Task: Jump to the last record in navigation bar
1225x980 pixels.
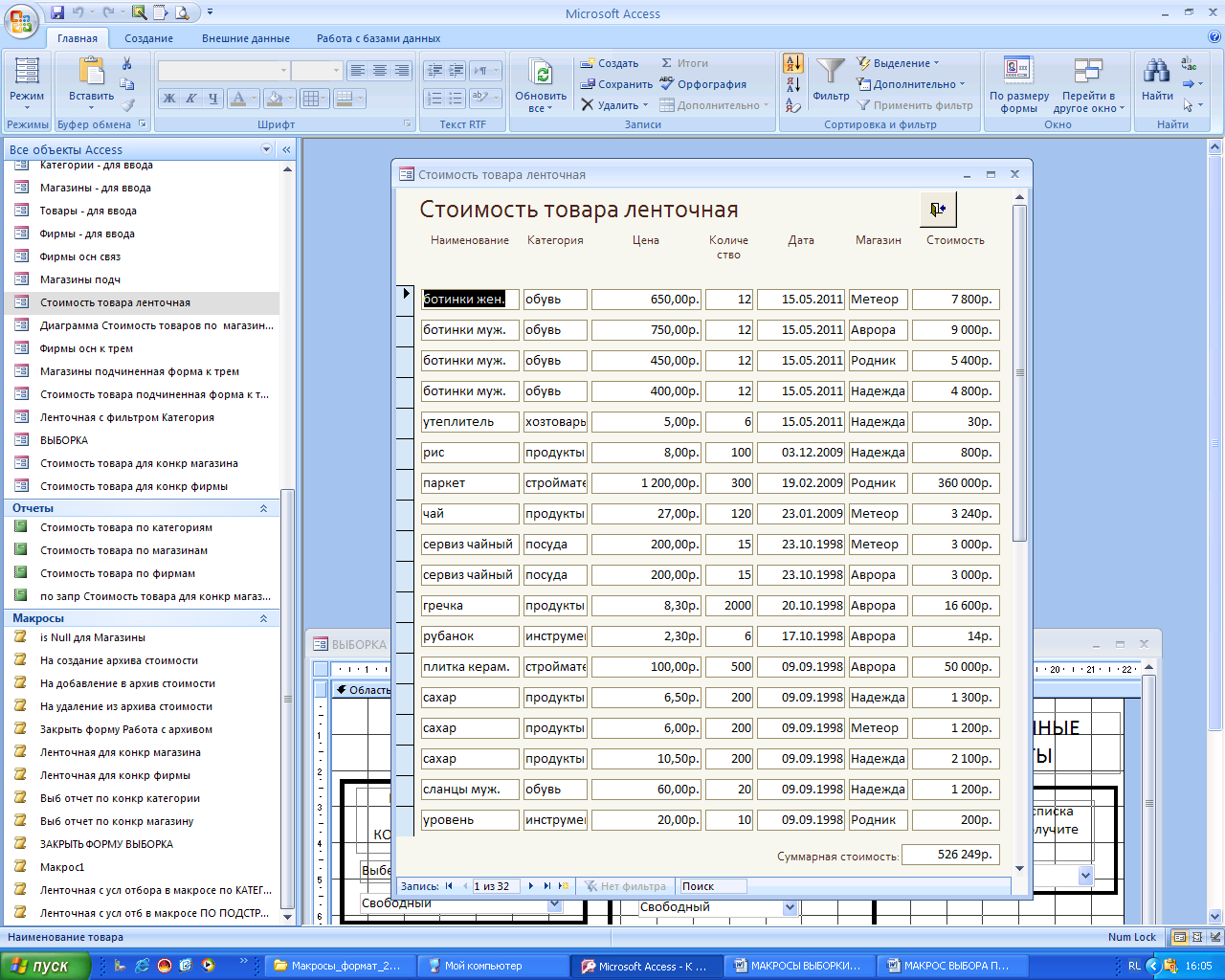Action: coord(547,886)
